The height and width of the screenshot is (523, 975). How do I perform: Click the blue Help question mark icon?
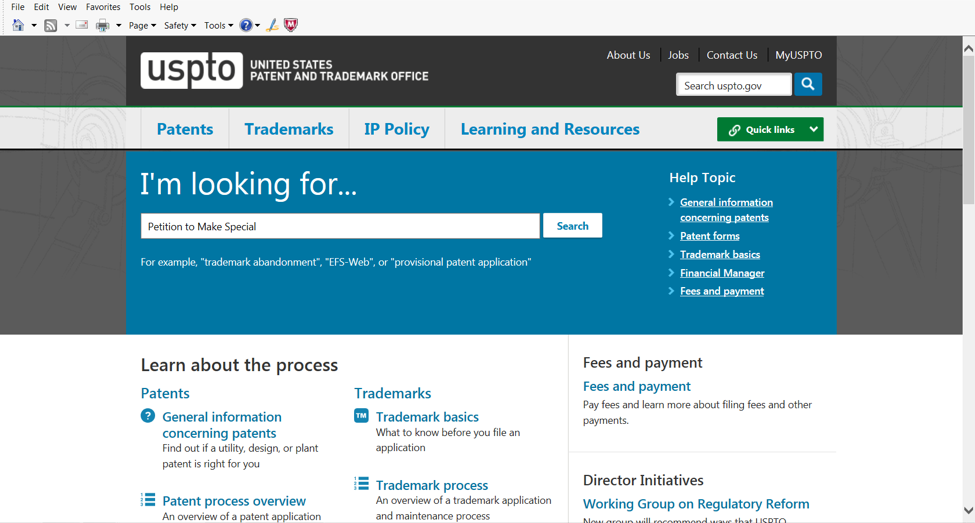coord(246,25)
